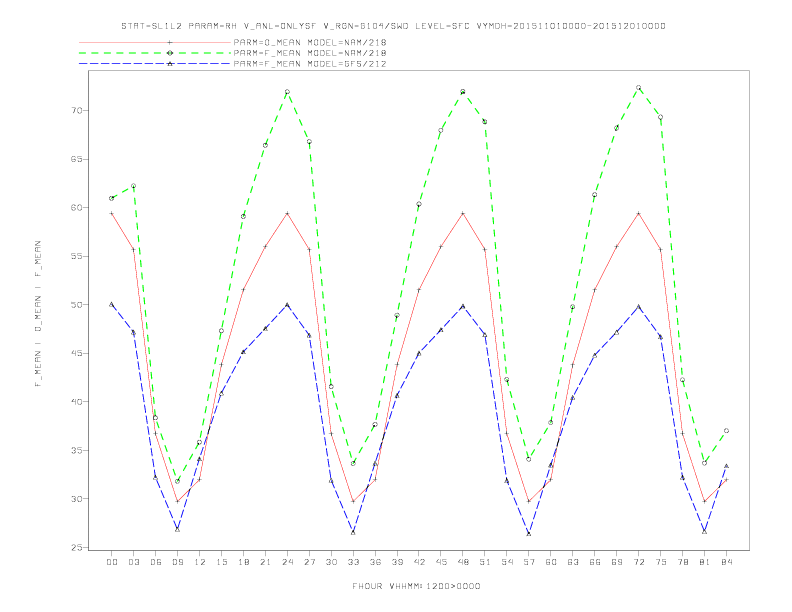Click the x-axis tick label 00

click(112, 562)
